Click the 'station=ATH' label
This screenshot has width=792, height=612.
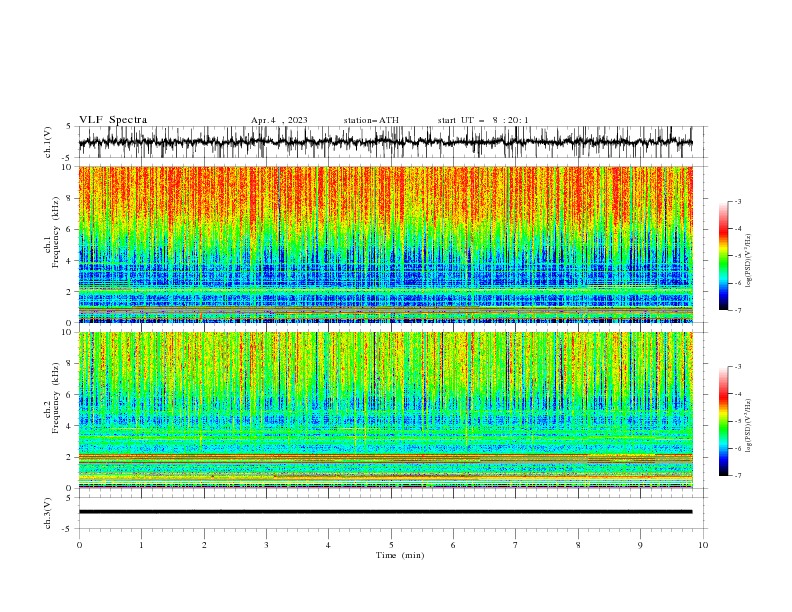pyautogui.click(x=371, y=120)
